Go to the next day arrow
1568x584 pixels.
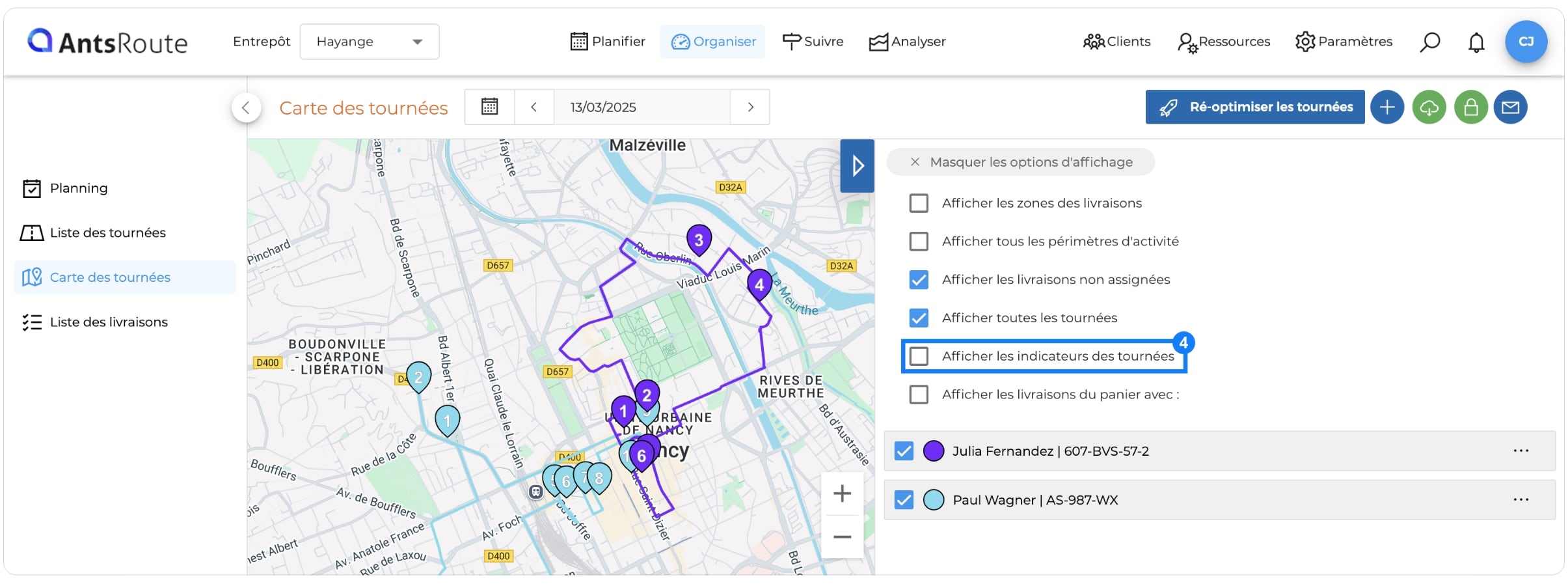[750, 107]
